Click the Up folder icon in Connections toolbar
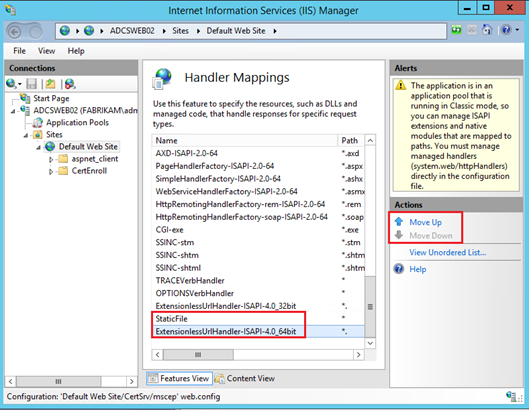This screenshot has width=529, height=410. pos(50,84)
